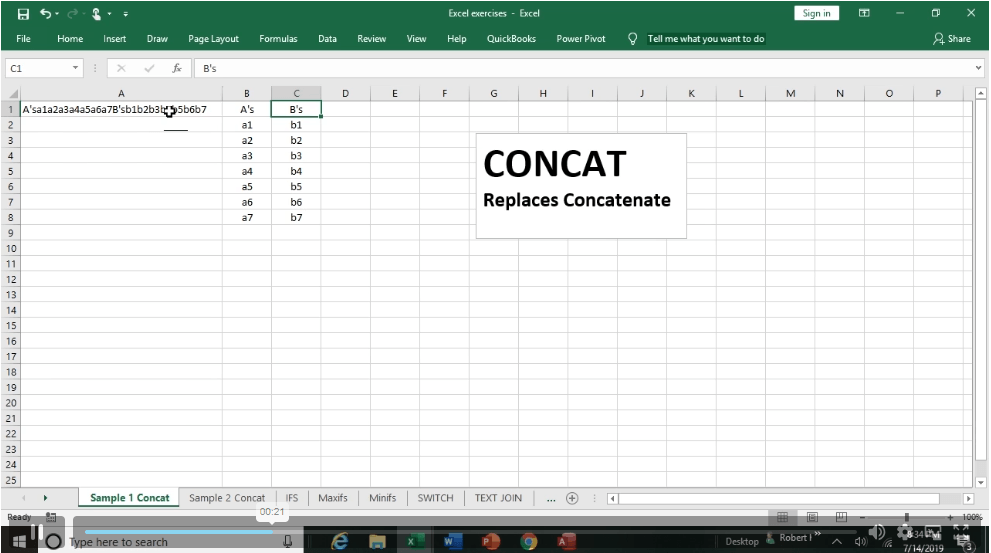Open the File tab
The height and width of the screenshot is (553, 991).
[23, 39]
